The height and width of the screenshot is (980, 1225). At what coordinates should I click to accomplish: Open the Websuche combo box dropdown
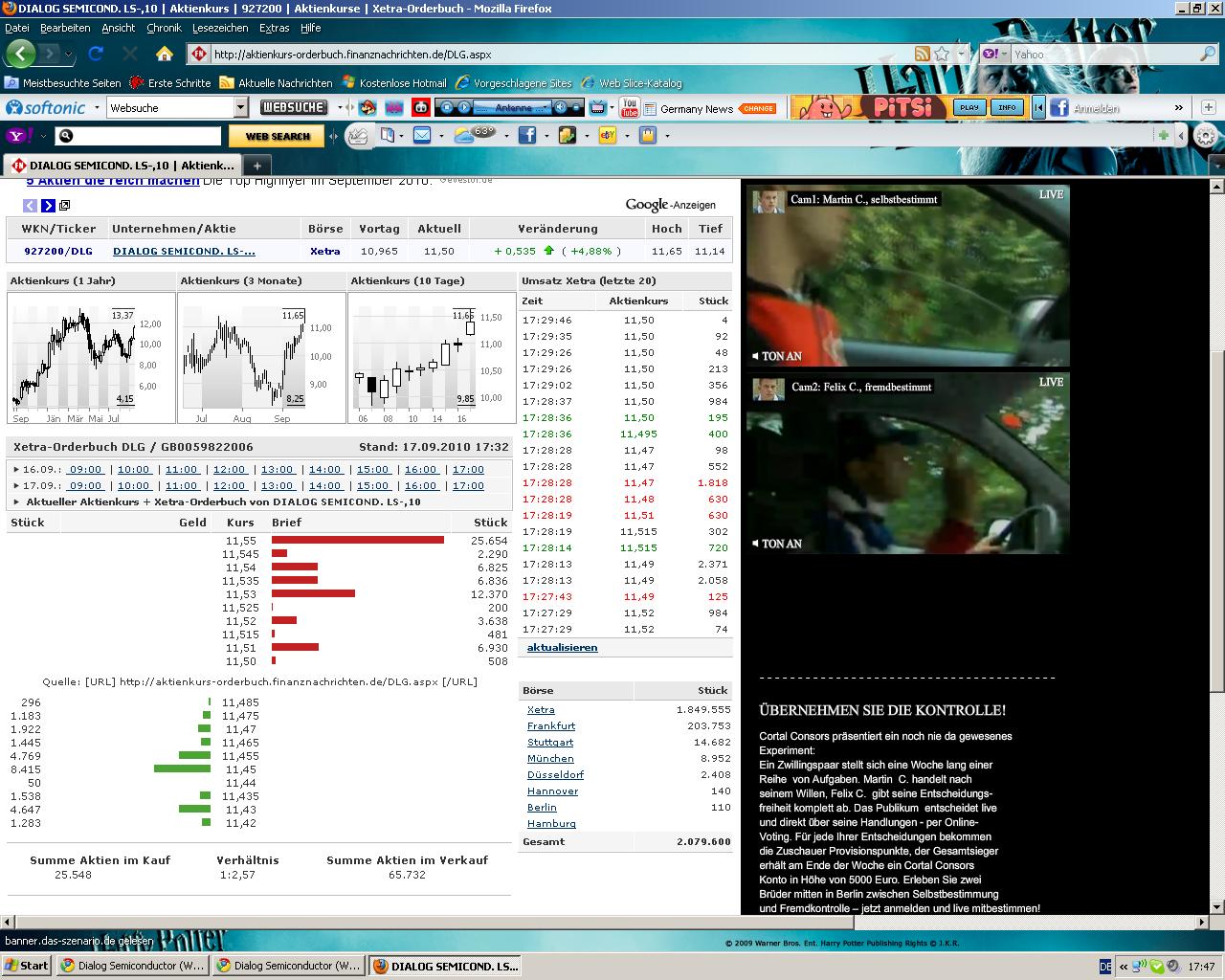(241, 108)
